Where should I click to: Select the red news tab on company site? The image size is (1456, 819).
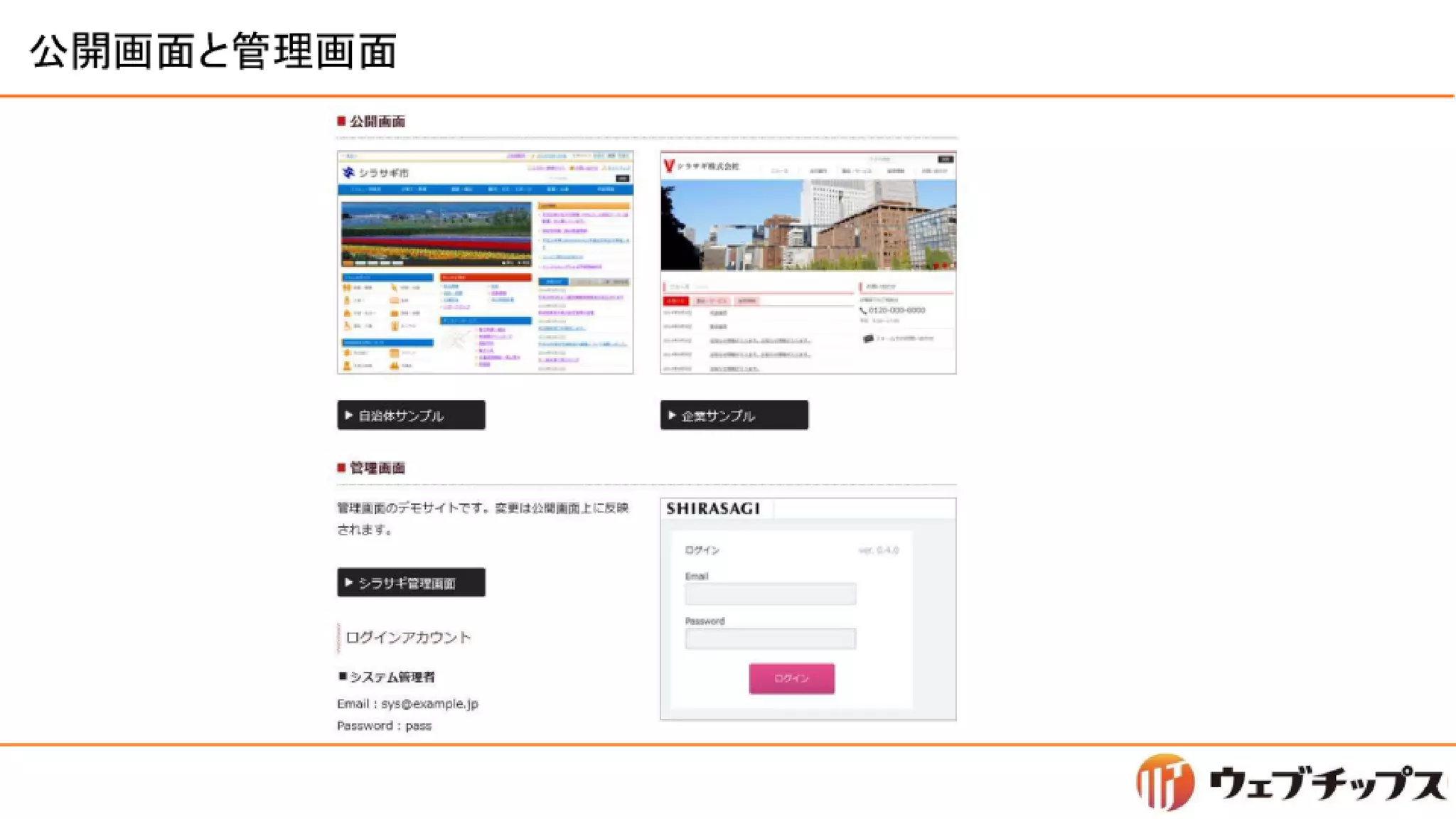[675, 301]
